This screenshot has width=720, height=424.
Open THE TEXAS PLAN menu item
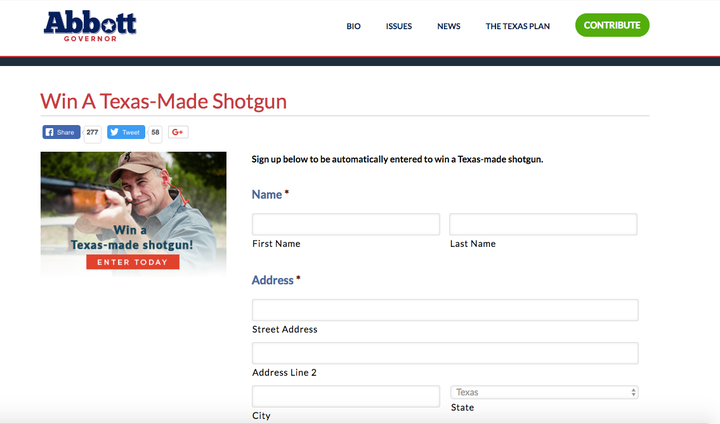pyautogui.click(x=518, y=26)
